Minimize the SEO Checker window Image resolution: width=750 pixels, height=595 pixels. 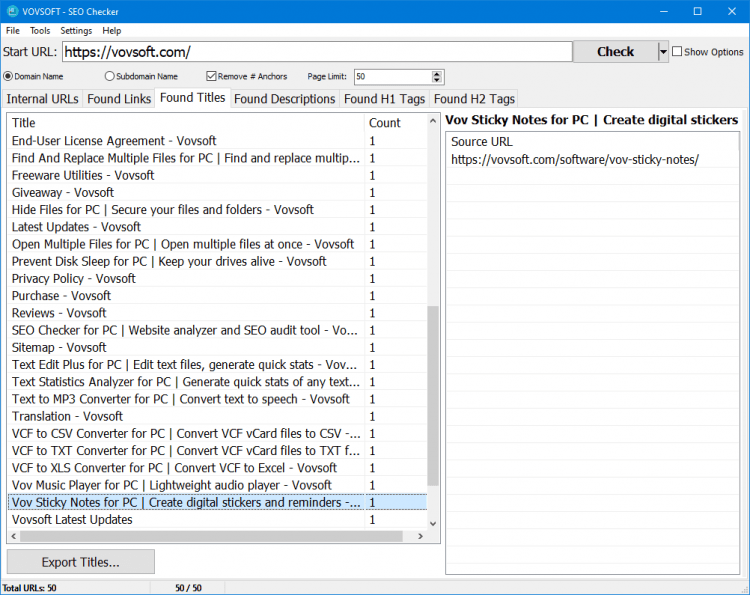tap(663, 11)
